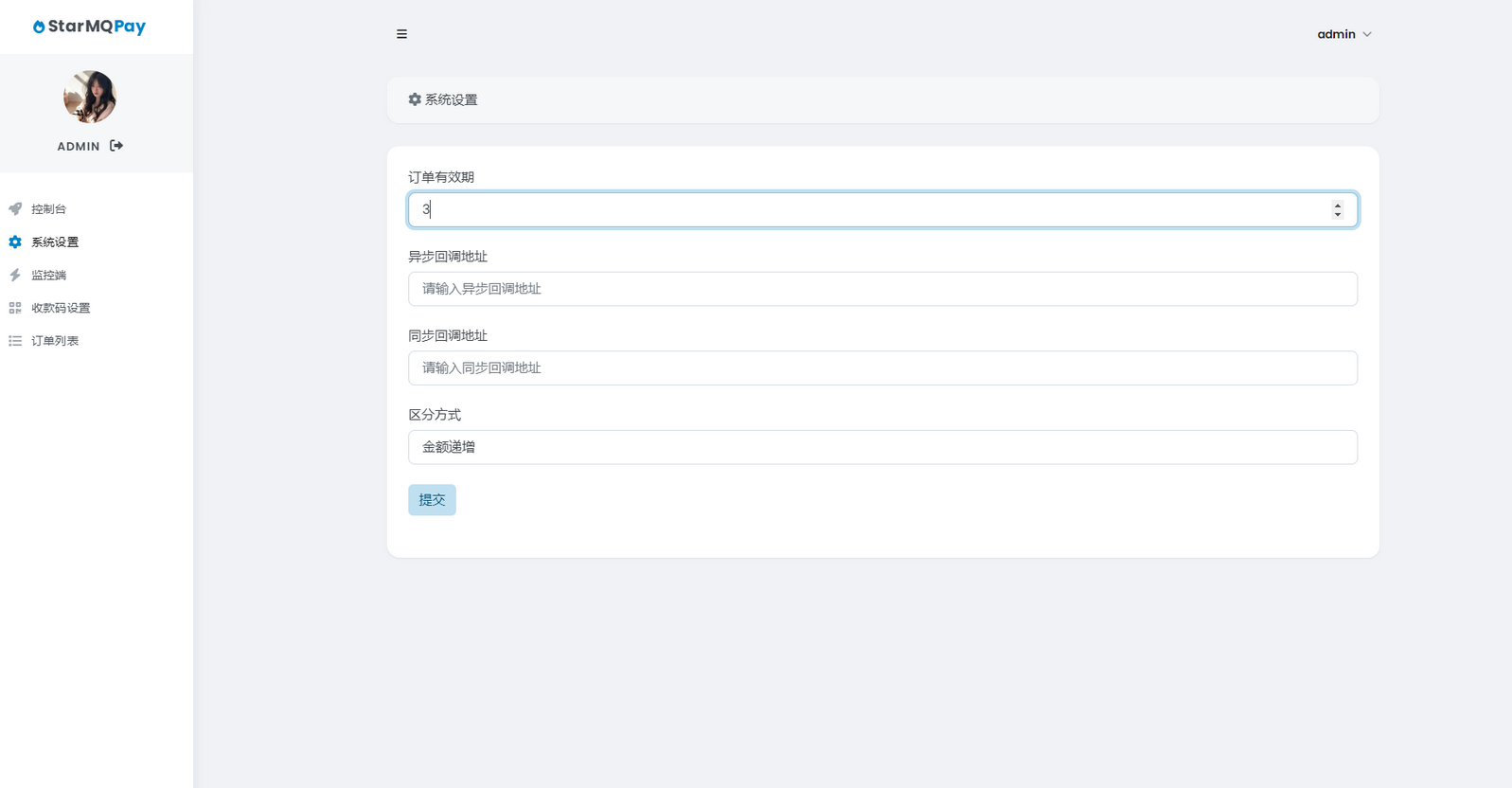
Task: Click the list icon for 订单列表
Action: pos(15,341)
